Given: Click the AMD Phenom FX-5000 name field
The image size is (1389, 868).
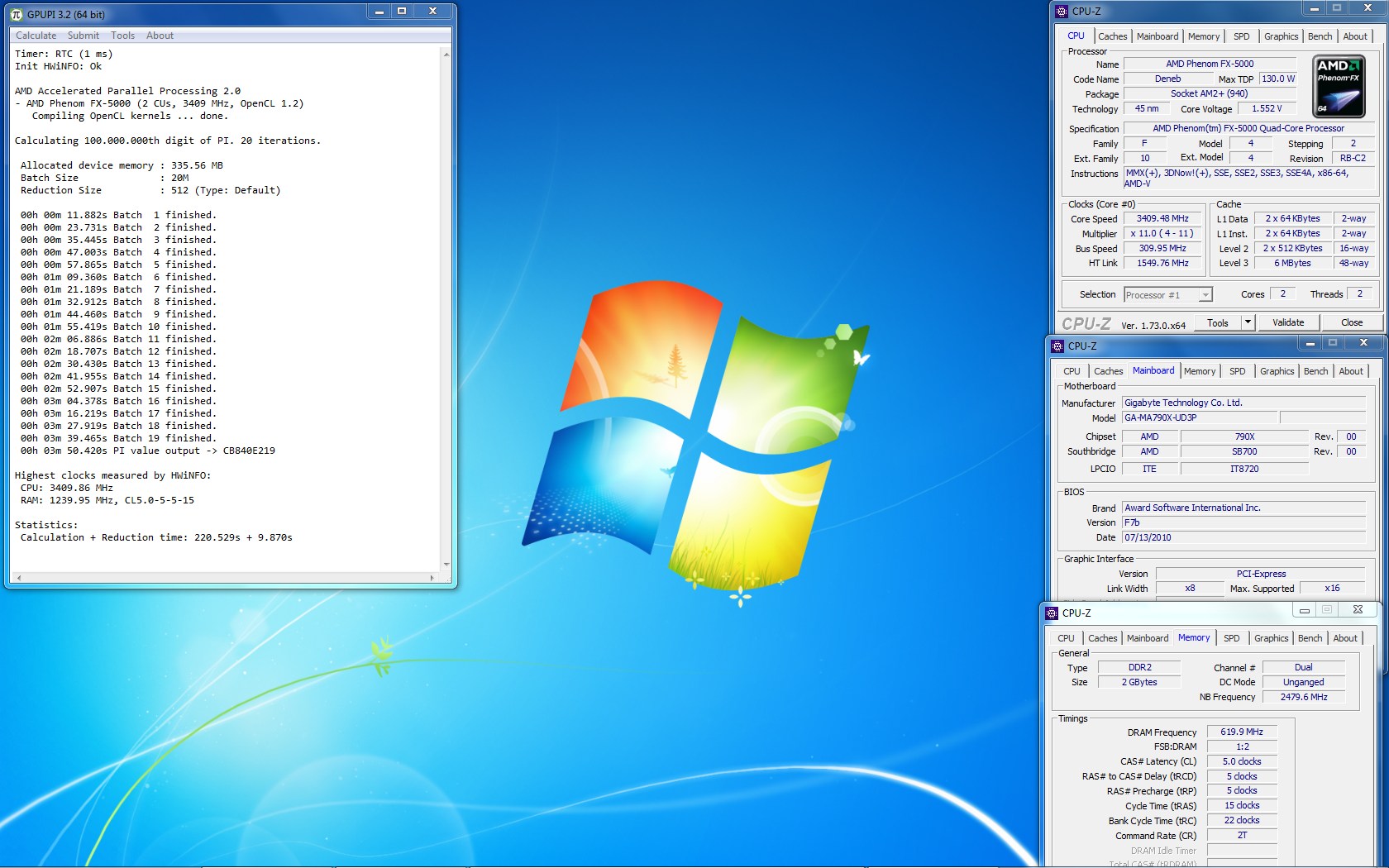Looking at the screenshot, I should pyautogui.click(x=1210, y=64).
